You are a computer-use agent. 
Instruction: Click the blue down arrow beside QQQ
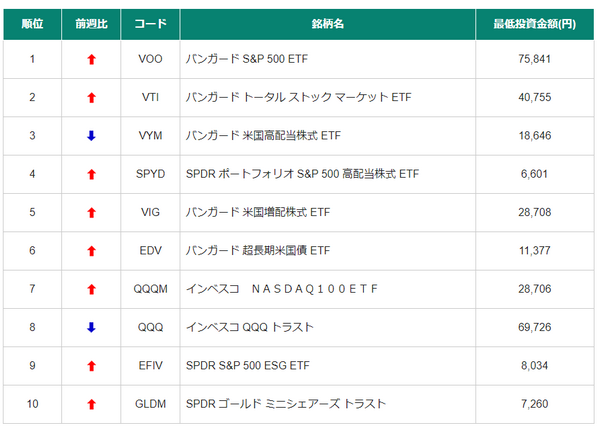coord(92,327)
